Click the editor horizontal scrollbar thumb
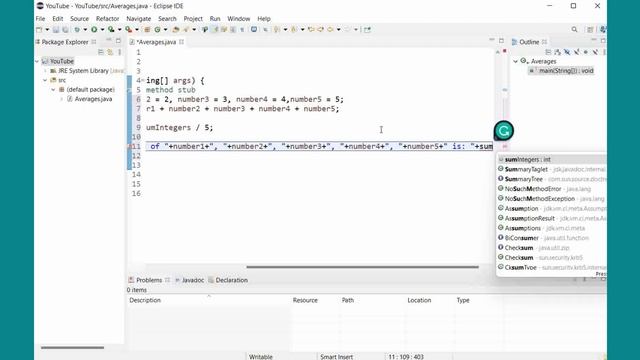Viewport: 640px width, 360px height. pyautogui.click(x=362, y=267)
